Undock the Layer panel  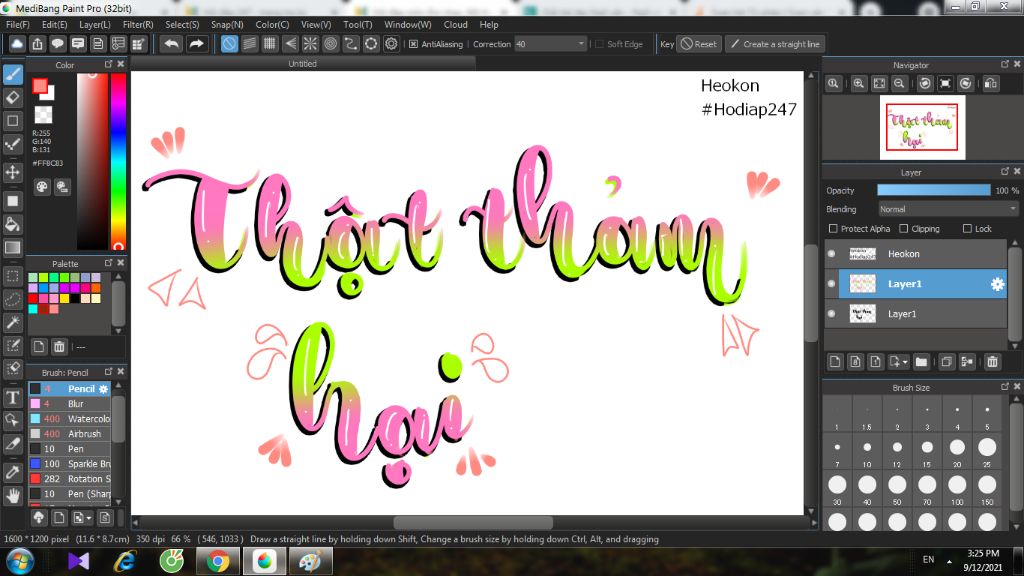[x=1004, y=171]
